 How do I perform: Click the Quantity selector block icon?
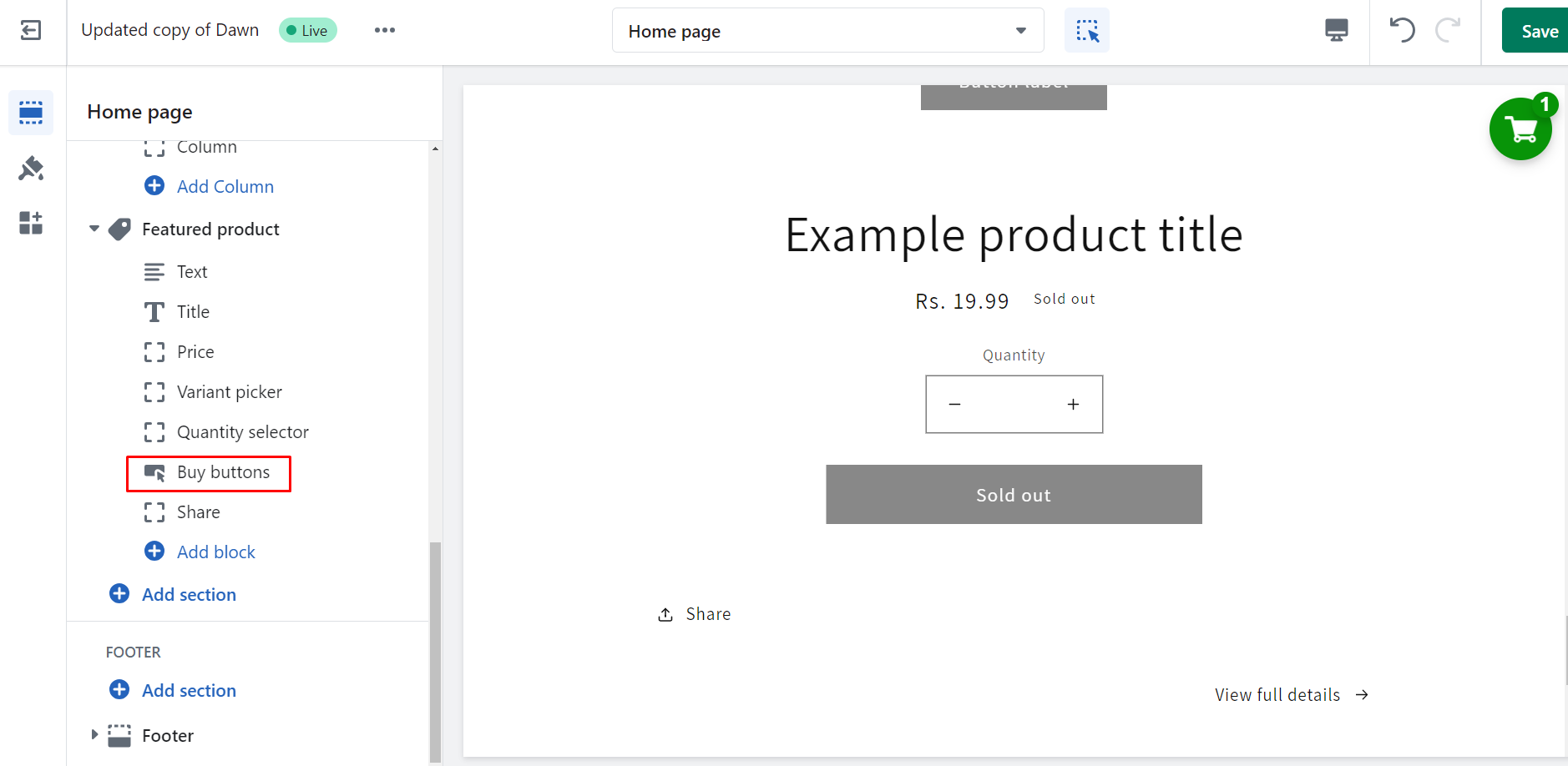154,432
